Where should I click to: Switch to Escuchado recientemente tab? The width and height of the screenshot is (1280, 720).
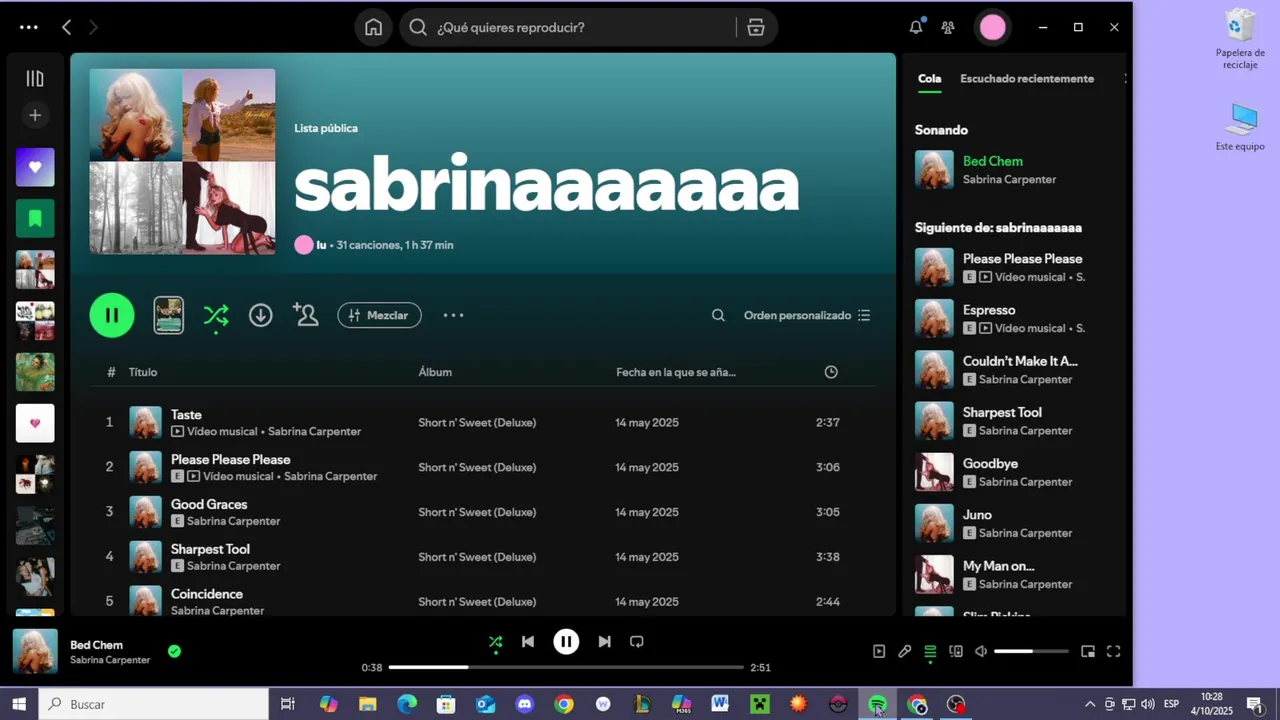(x=1027, y=78)
